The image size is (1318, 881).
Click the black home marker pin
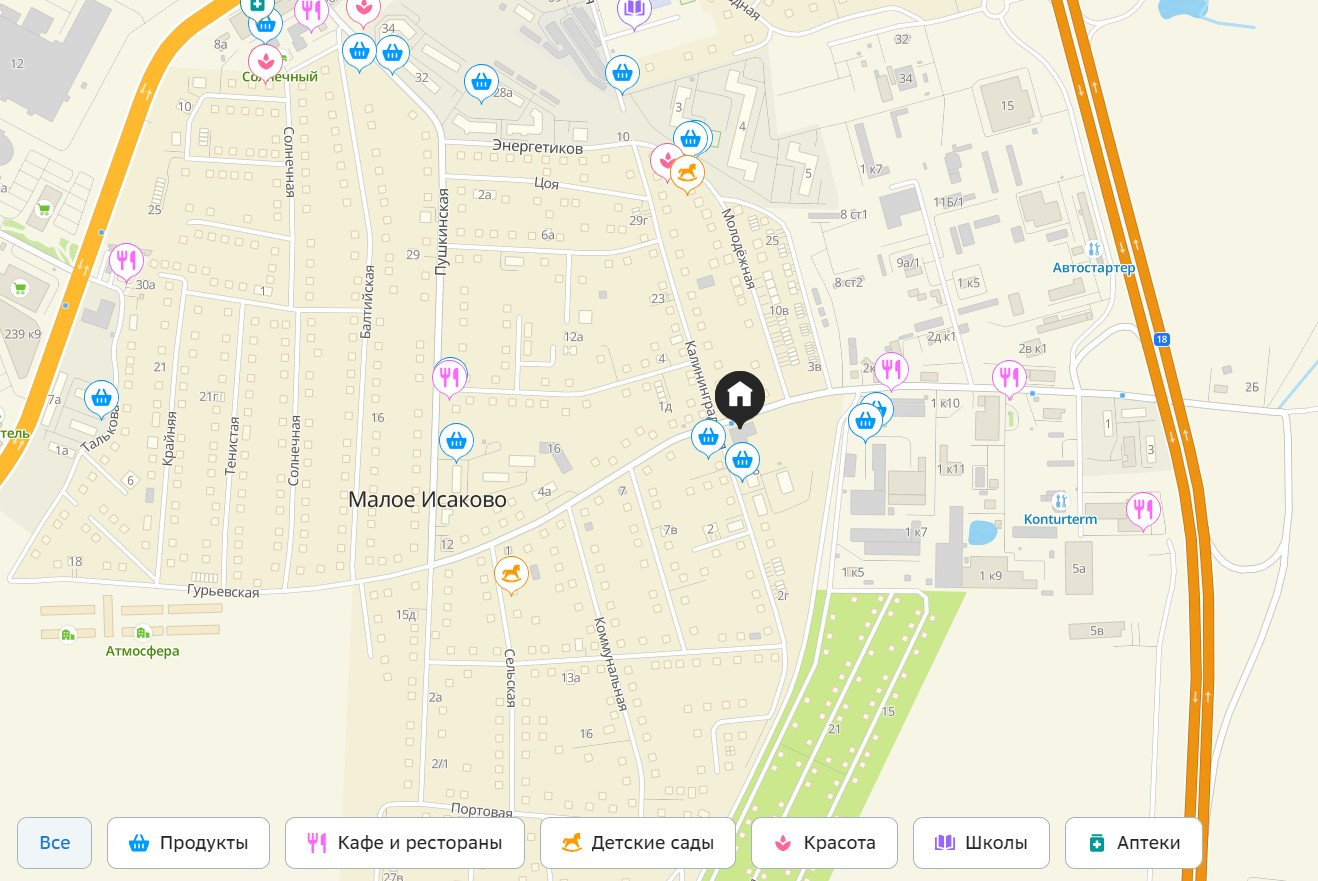point(739,398)
